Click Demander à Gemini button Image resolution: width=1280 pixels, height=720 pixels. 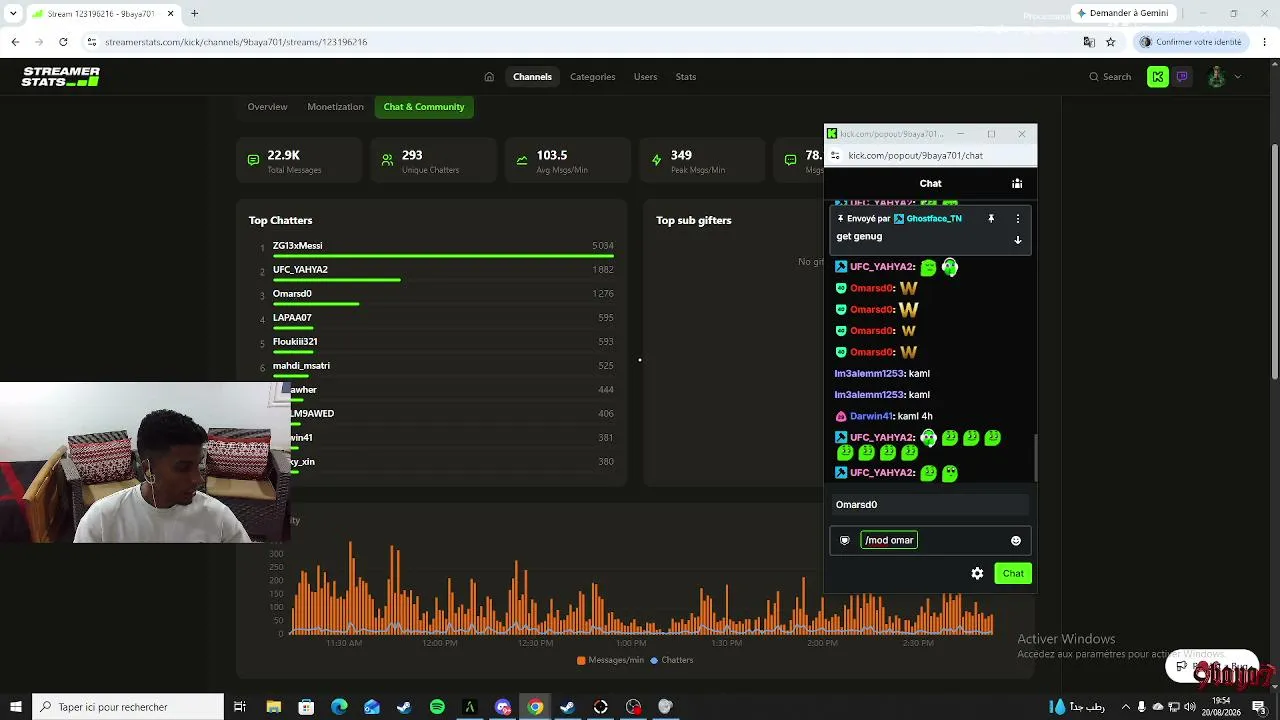[1122, 13]
